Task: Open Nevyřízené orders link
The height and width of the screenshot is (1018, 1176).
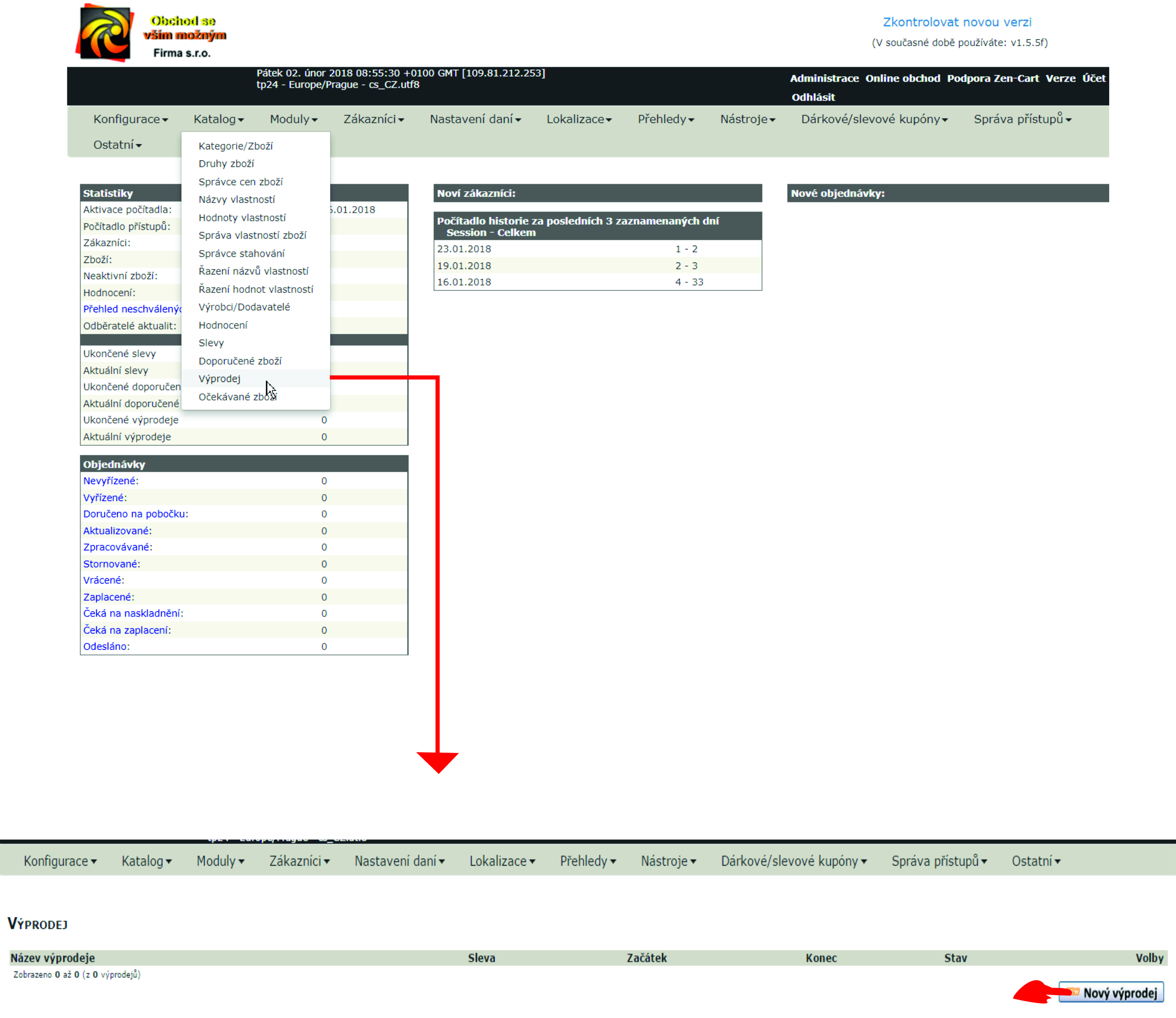Action: [110, 481]
